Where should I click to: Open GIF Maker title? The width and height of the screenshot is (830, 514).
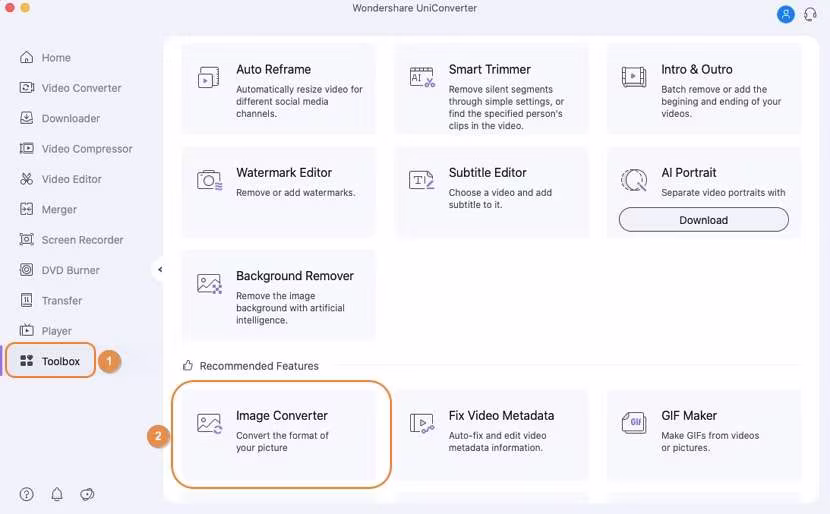(689, 416)
